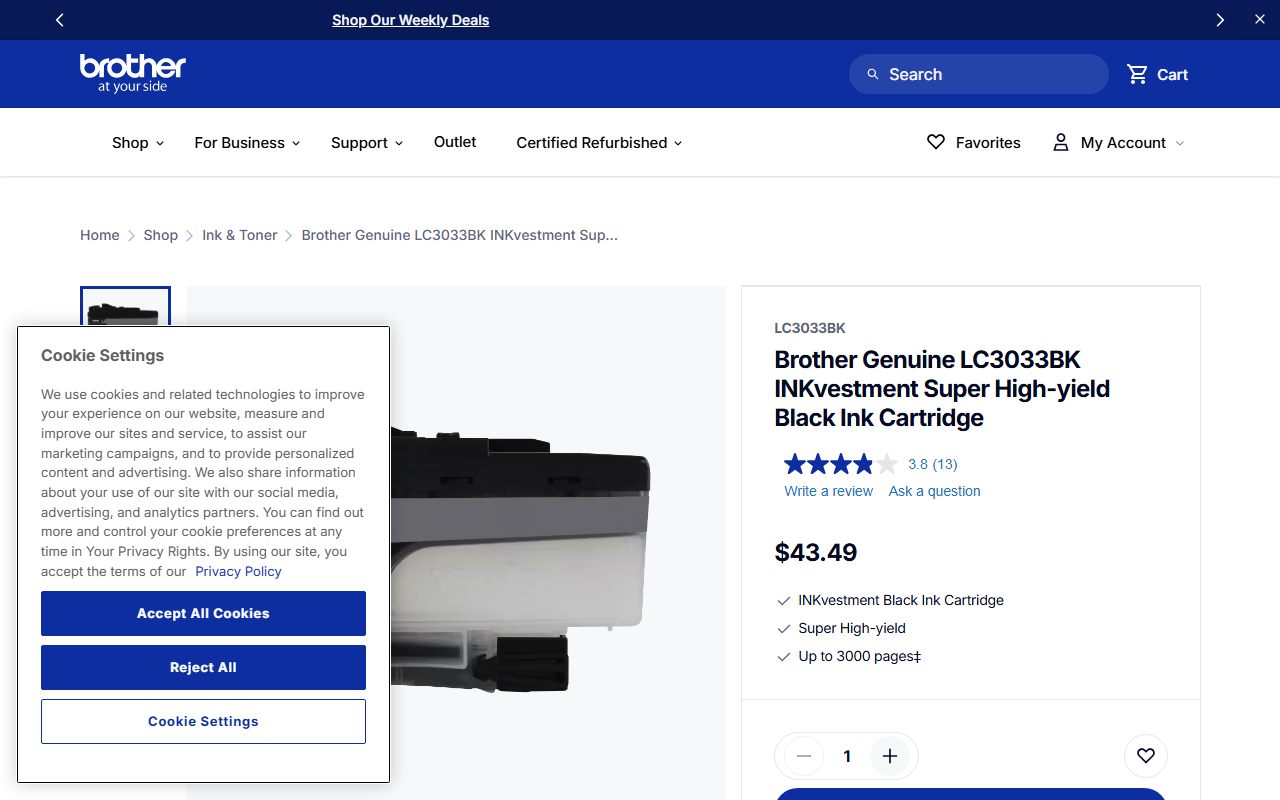Image resolution: width=1280 pixels, height=800 pixels.
Task: Open the Cart text link
Action: coord(1173,74)
